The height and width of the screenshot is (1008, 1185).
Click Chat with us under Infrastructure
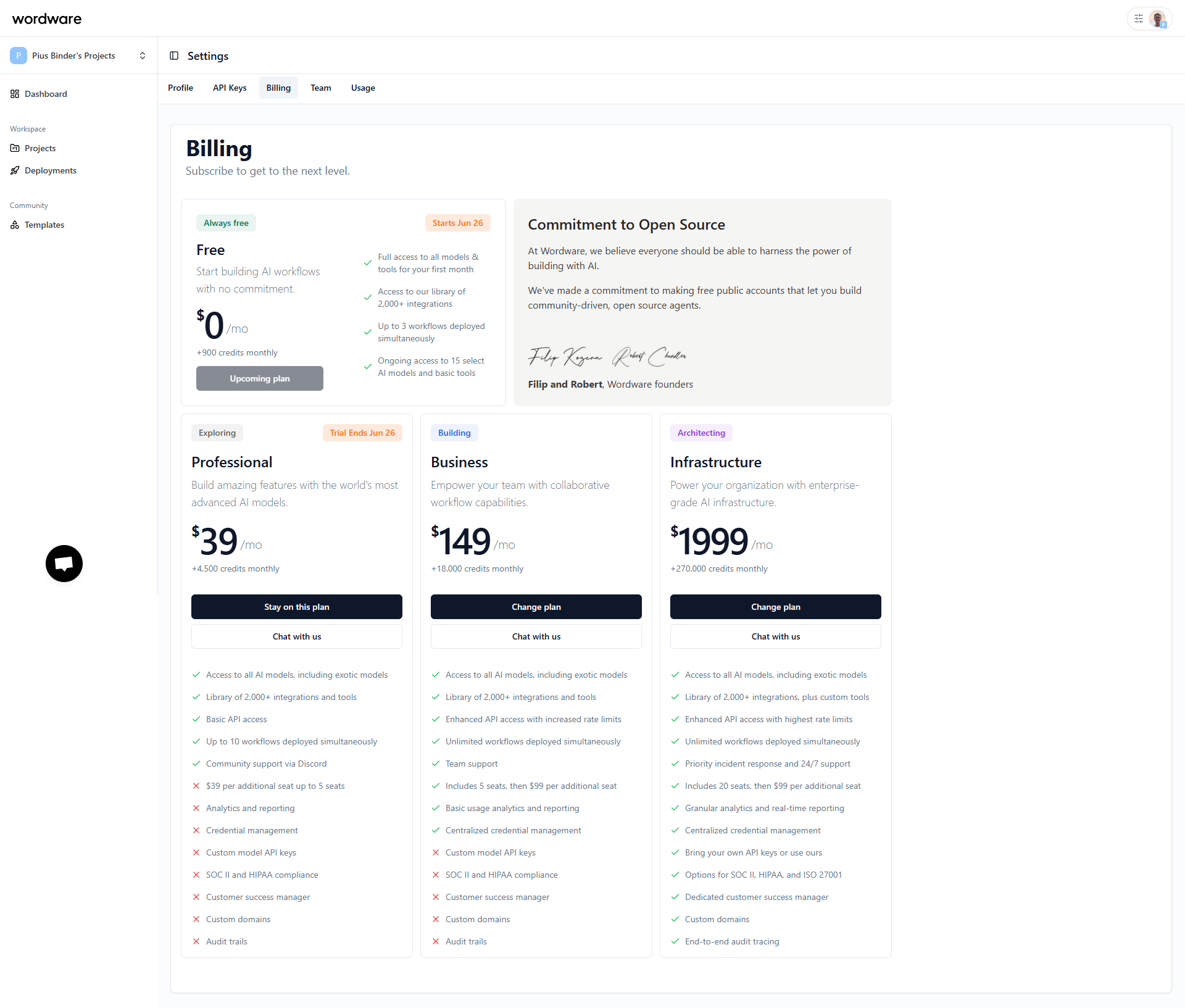point(776,636)
